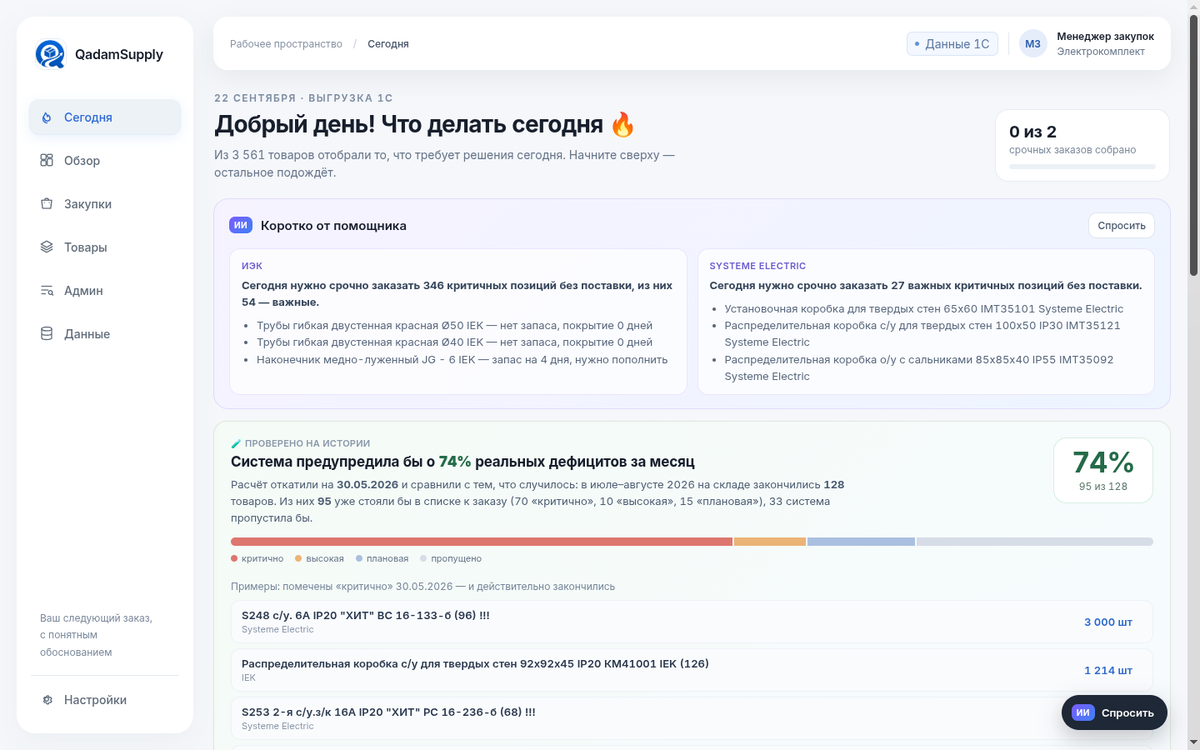Screen dimensions: 1200x750
Task: Click Трубы гибкая двустенная красная Ø50 item
Action: [x=454, y=325]
